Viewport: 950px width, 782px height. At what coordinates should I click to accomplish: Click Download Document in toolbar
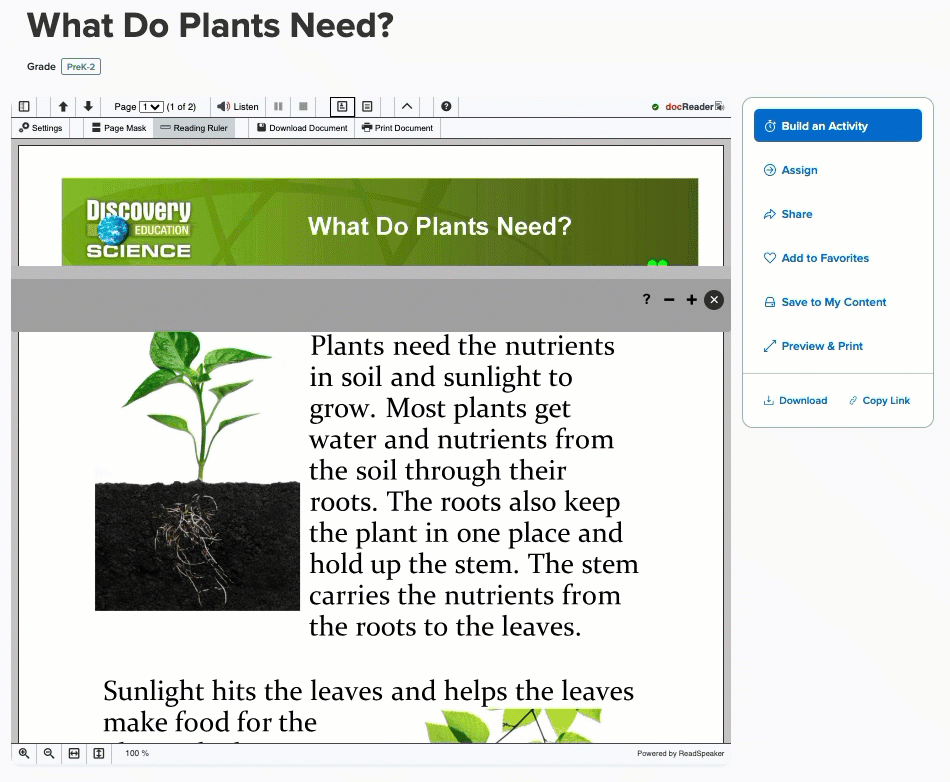pyautogui.click(x=302, y=128)
